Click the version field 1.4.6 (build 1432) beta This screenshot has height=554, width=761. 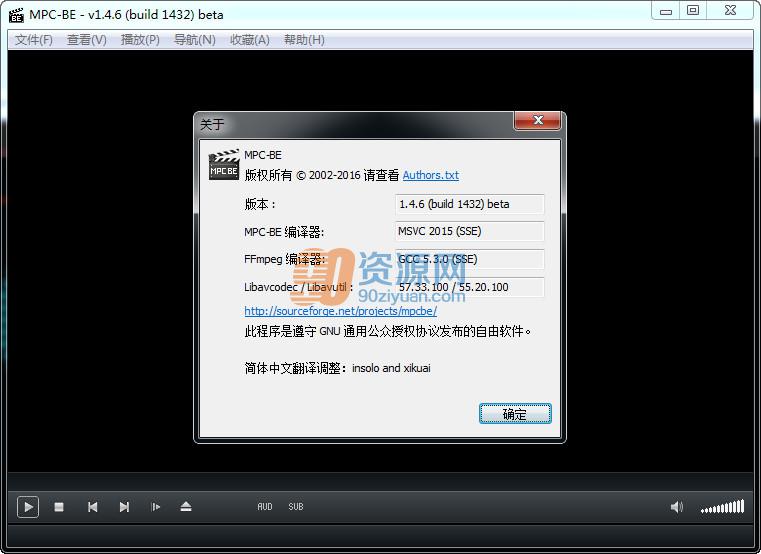click(469, 204)
